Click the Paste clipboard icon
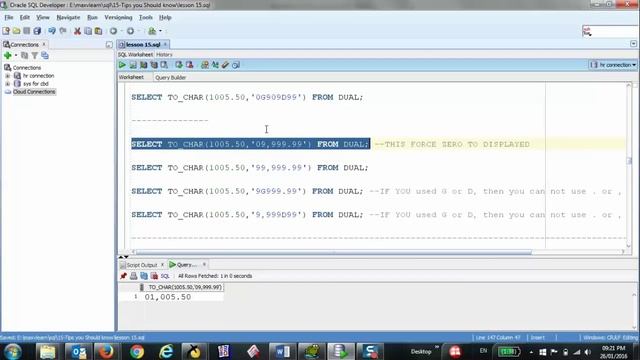Viewport: 640px width, 360px height. click(x=98, y=31)
